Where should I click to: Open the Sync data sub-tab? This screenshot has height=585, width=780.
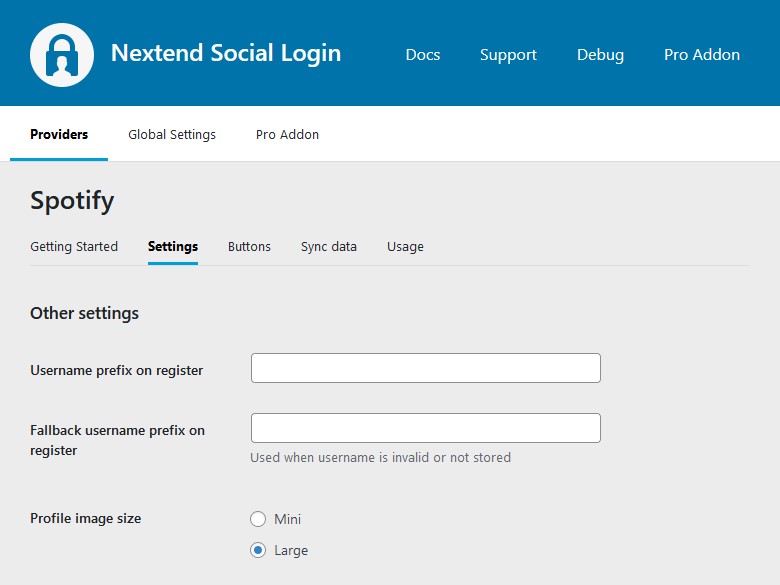[x=328, y=247]
